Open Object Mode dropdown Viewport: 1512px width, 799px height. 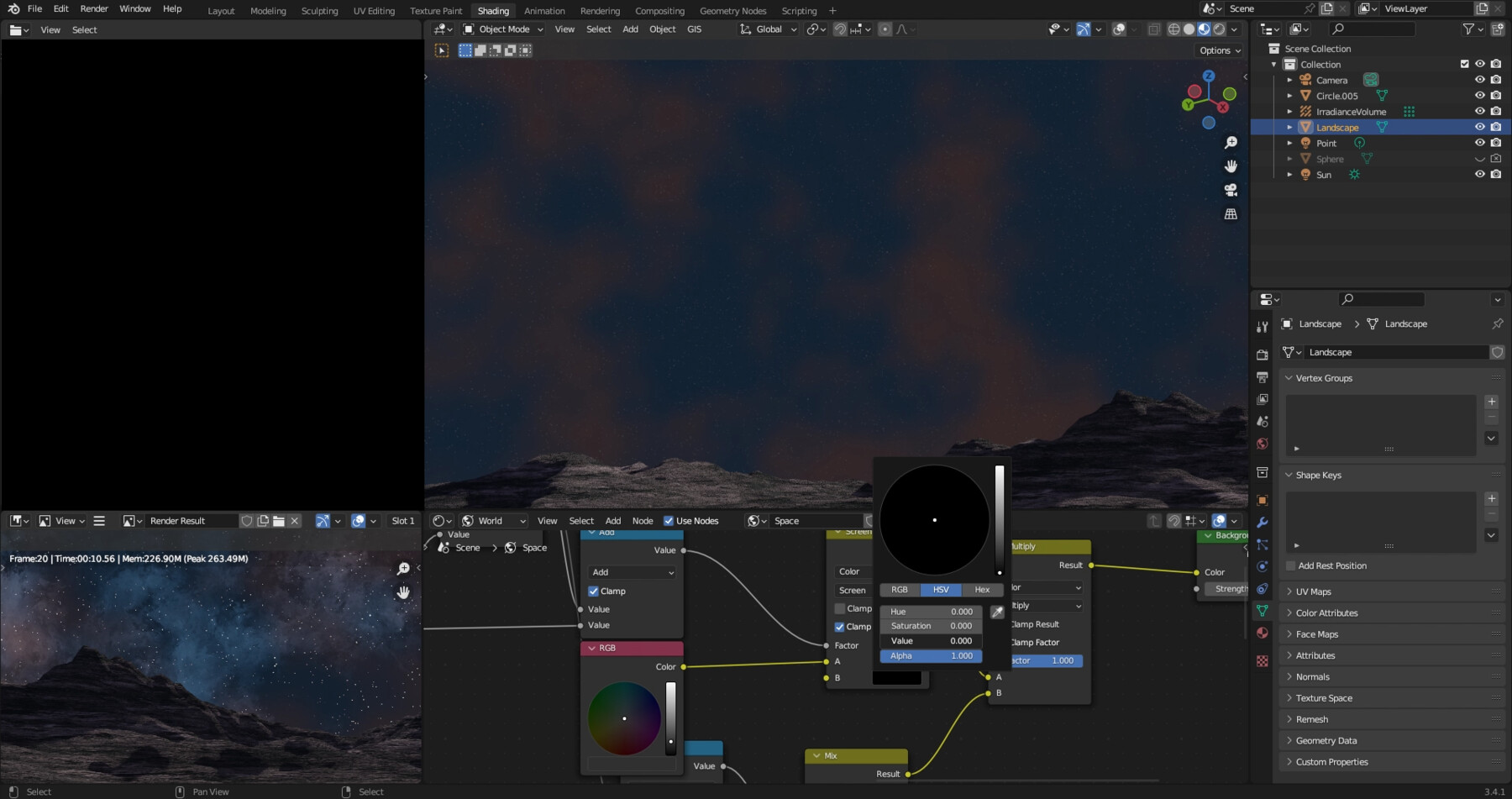point(503,29)
